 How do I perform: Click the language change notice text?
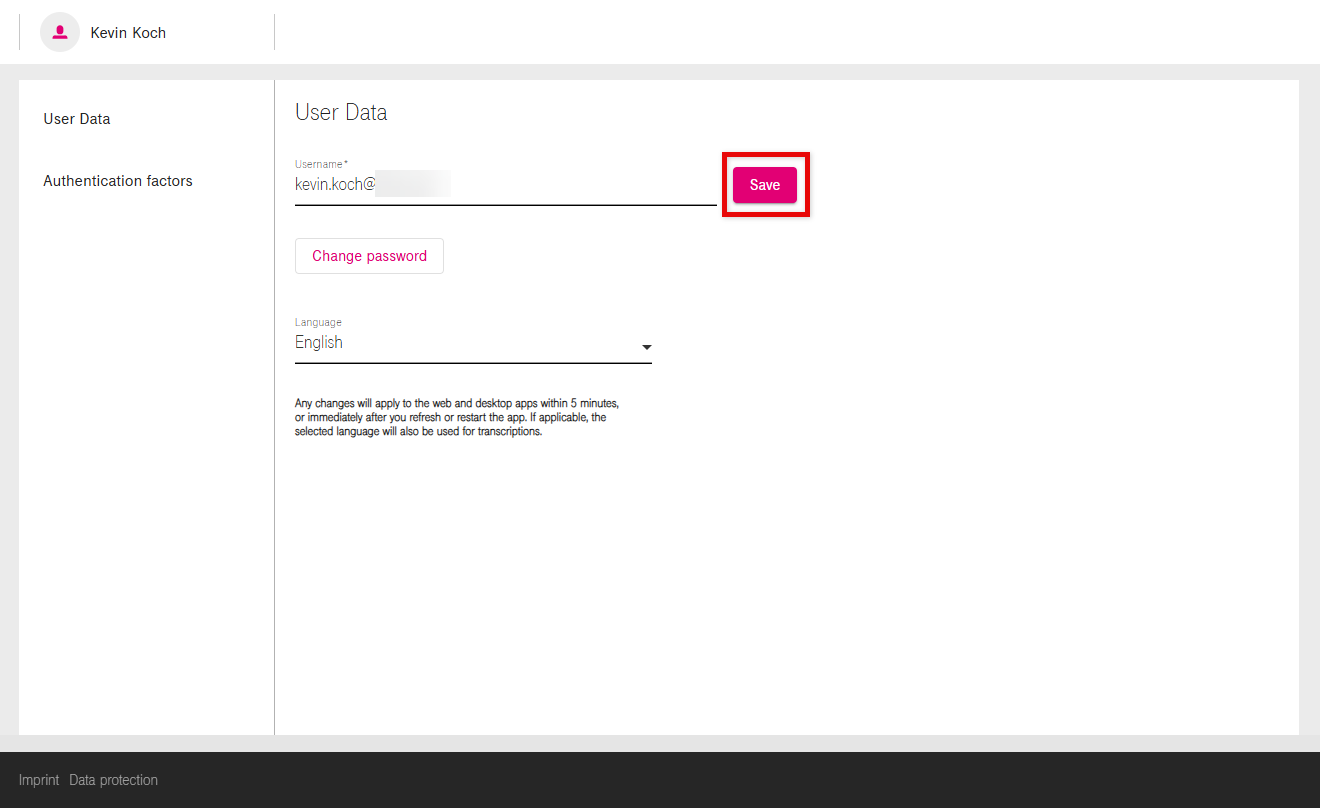(x=456, y=417)
